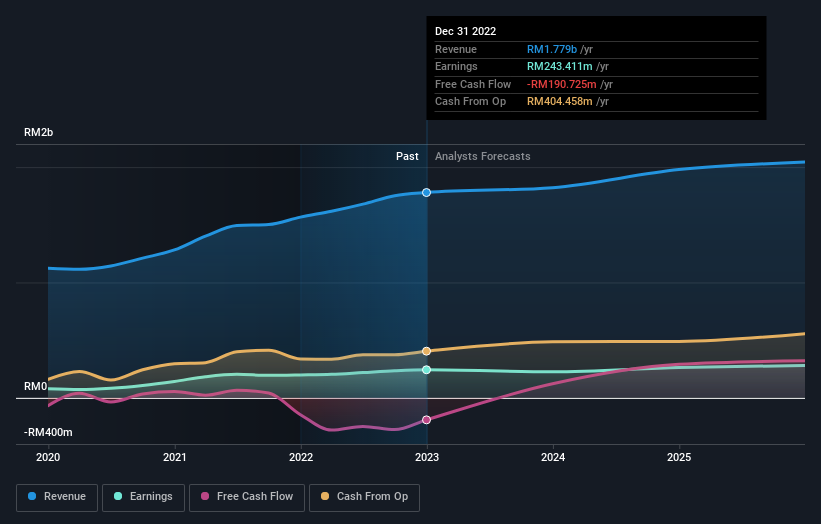Click the Analysts Forecasts label
This screenshot has width=821, height=524.
(482, 156)
